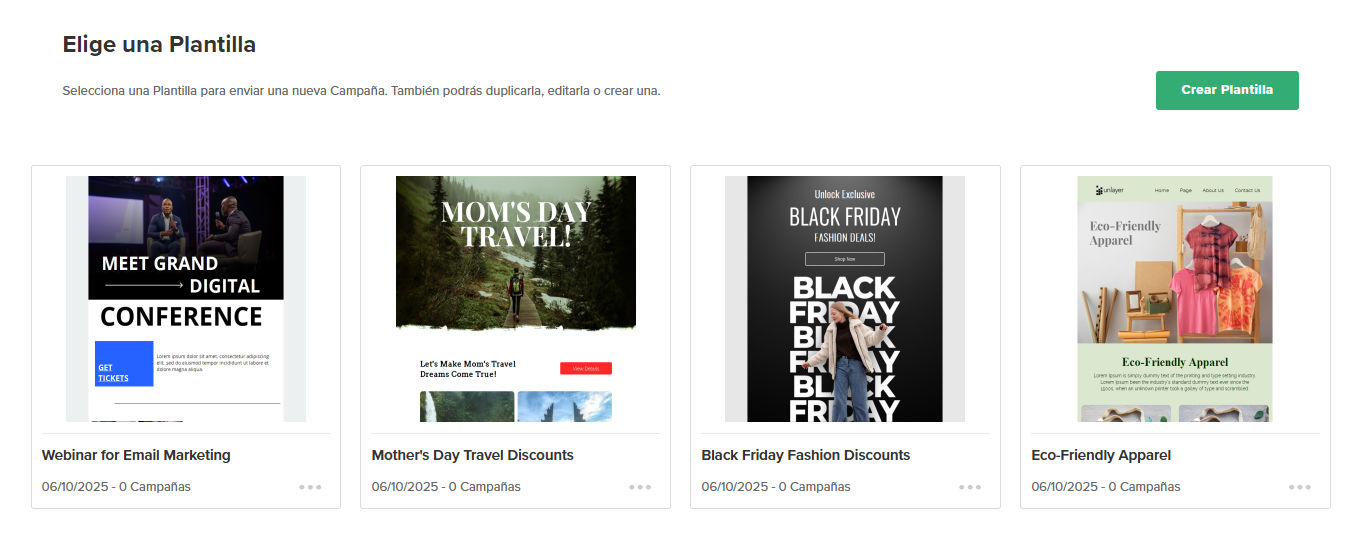Select the Eco-Friendly Apparel template preview

(1175, 299)
